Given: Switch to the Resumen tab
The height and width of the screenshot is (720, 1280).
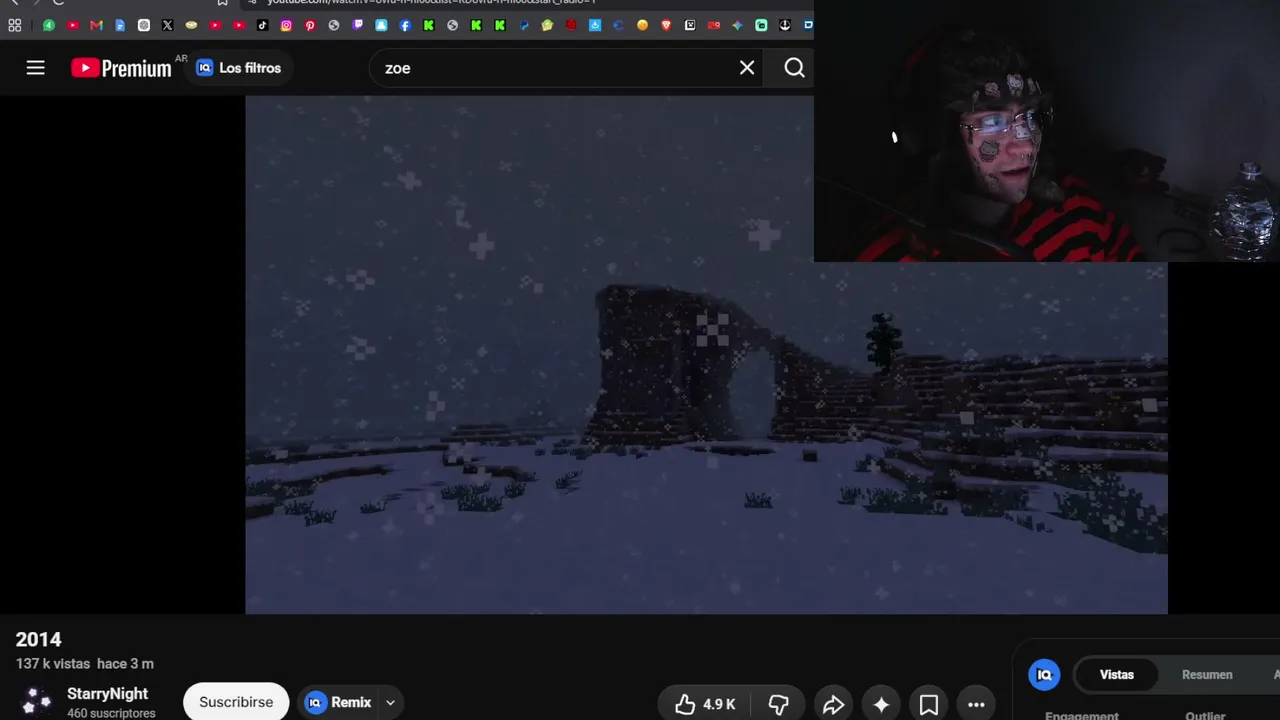Looking at the screenshot, I should point(1207,675).
